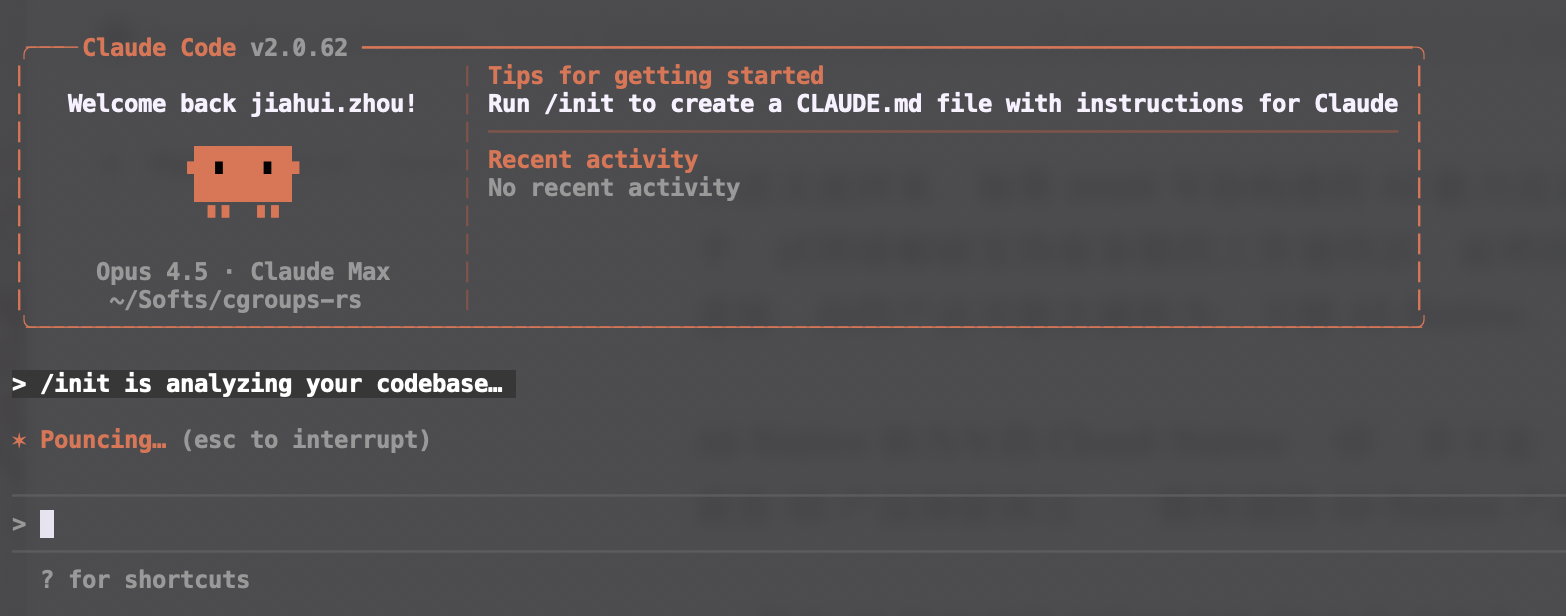Click the ~/Softs/cgroups-rs directory path
This screenshot has width=1566, height=616.
click(x=234, y=299)
